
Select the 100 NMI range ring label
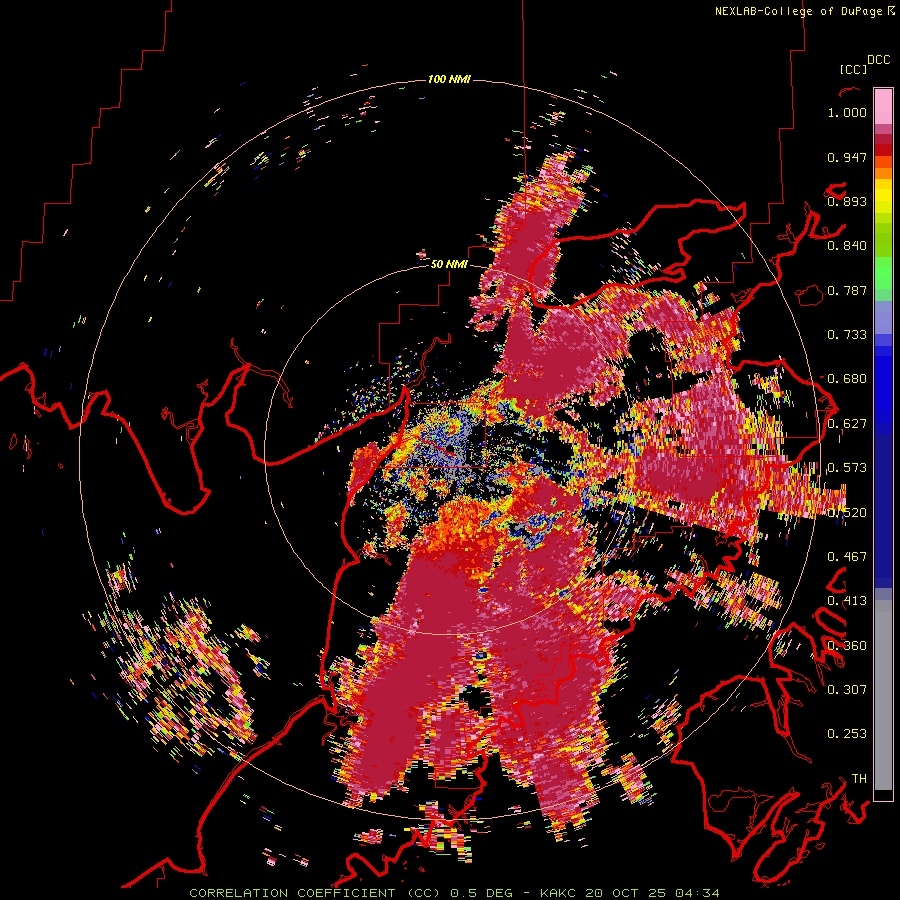click(449, 79)
